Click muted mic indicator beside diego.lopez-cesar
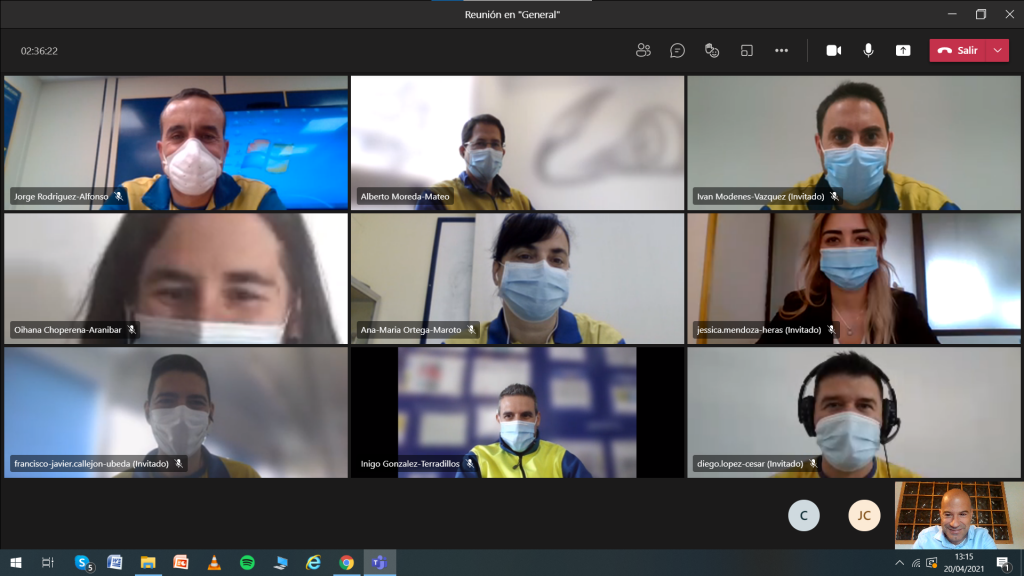The image size is (1024, 576). 815,463
